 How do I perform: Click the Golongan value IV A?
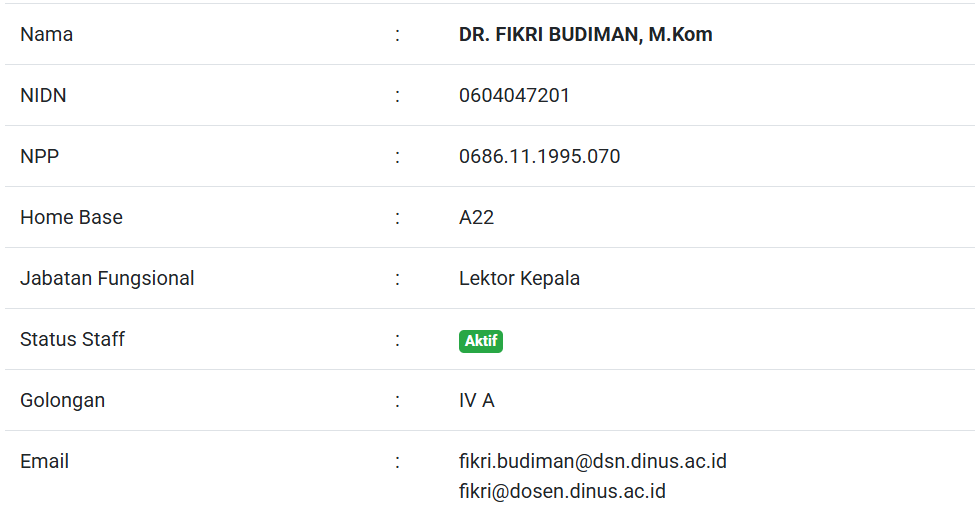click(x=476, y=400)
